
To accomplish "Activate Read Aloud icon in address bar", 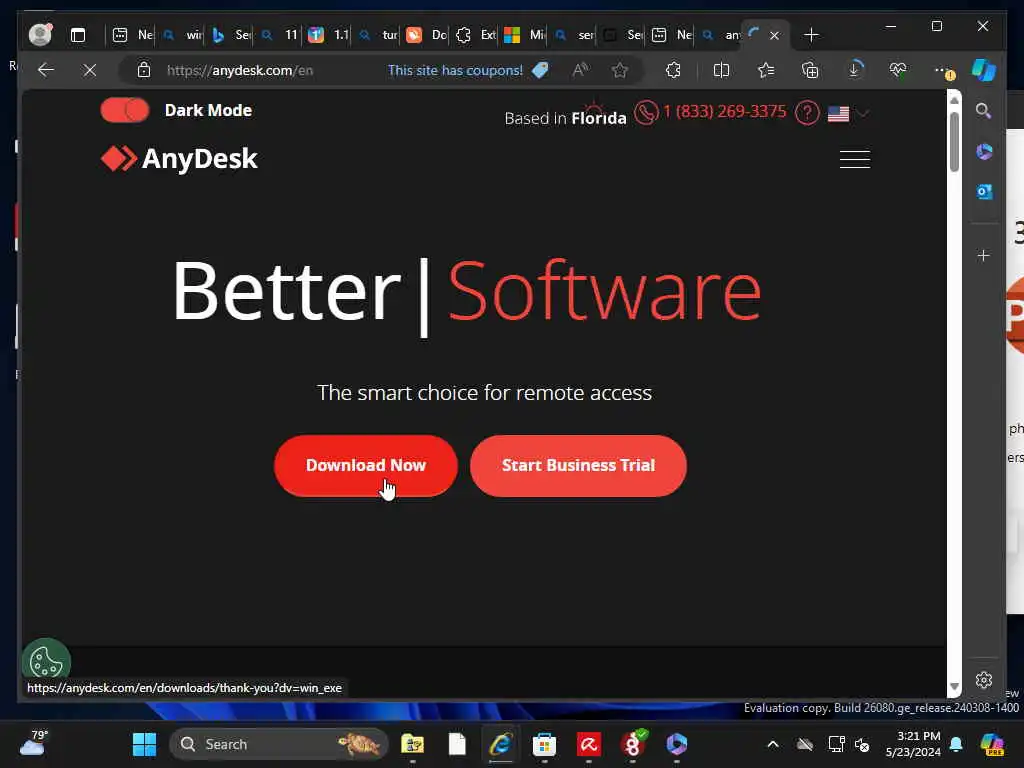I will click(x=580, y=70).
